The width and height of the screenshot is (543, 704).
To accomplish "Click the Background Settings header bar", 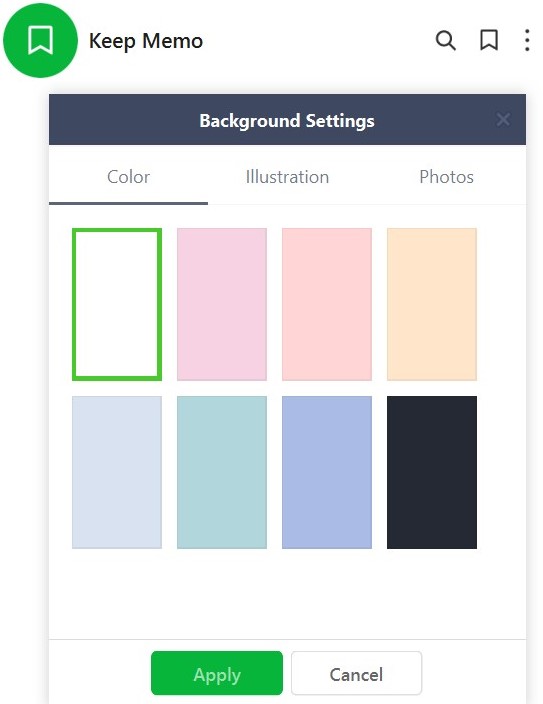I will point(287,119).
